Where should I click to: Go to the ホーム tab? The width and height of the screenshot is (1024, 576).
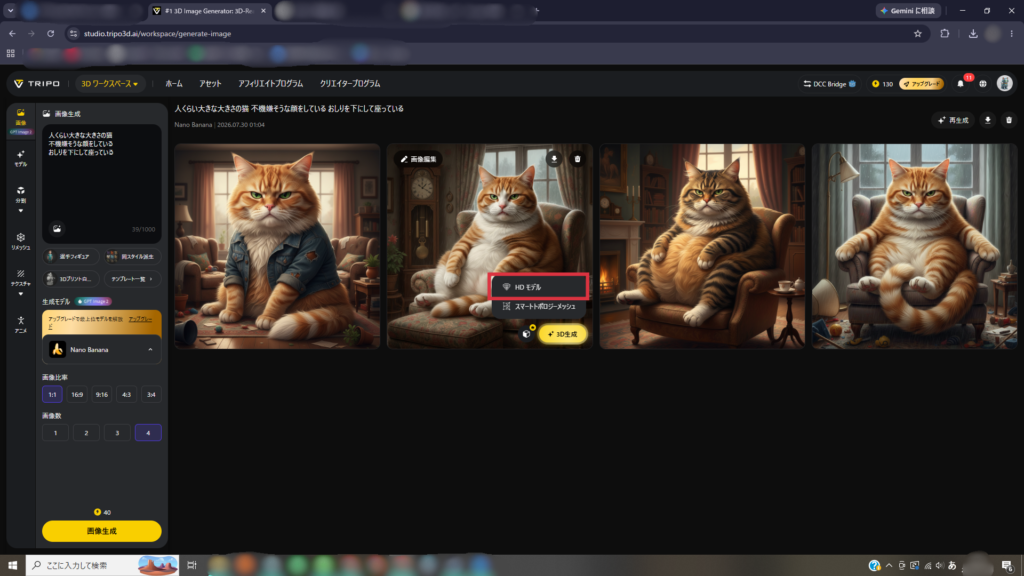(x=174, y=84)
